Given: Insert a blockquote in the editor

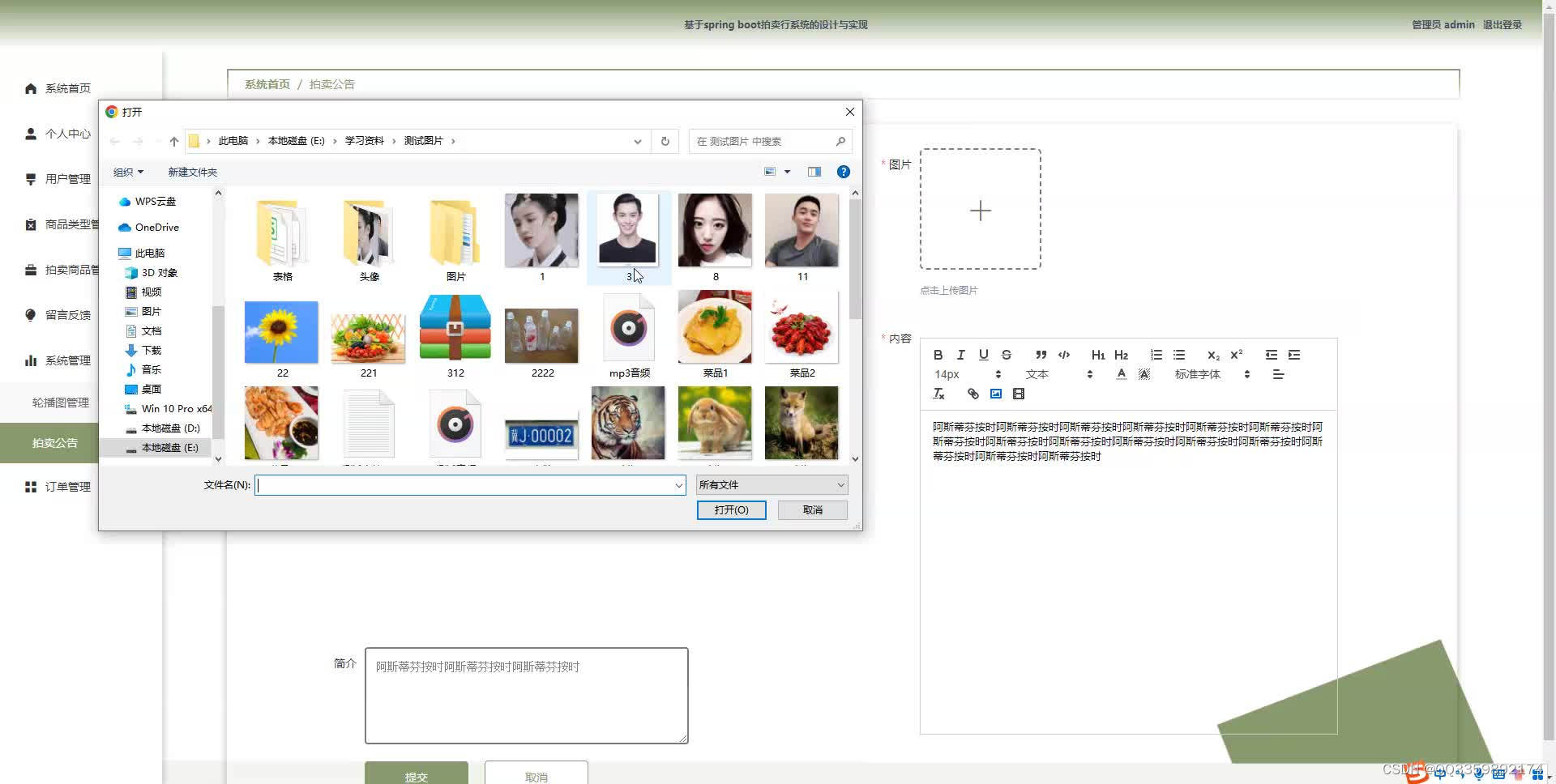Looking at the screenshot, I should 1041,355.
